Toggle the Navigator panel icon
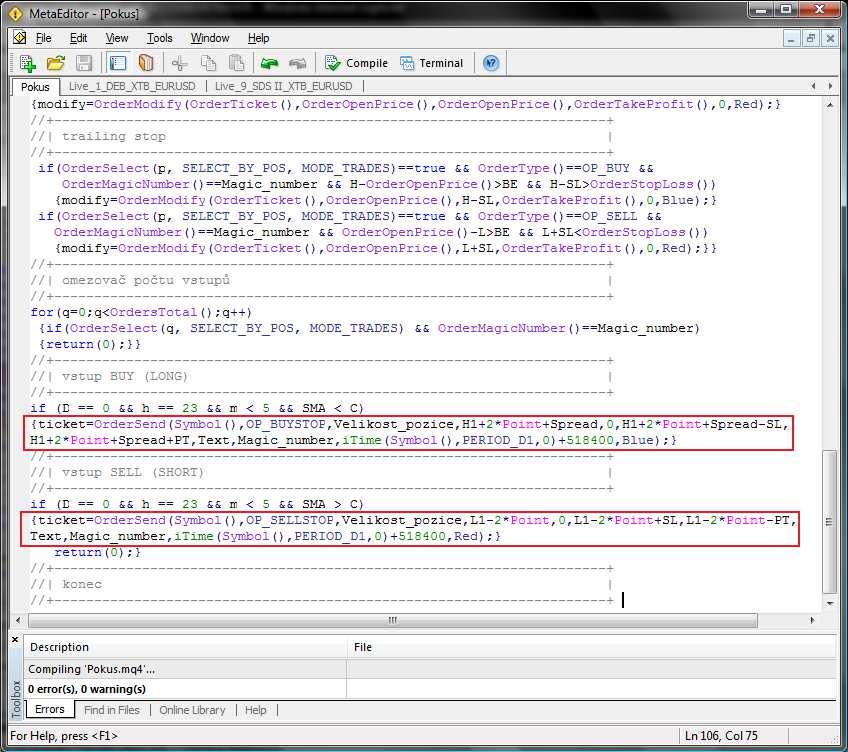Image resolution: width=848 pixels, height=752 pixels. (117, 63)
